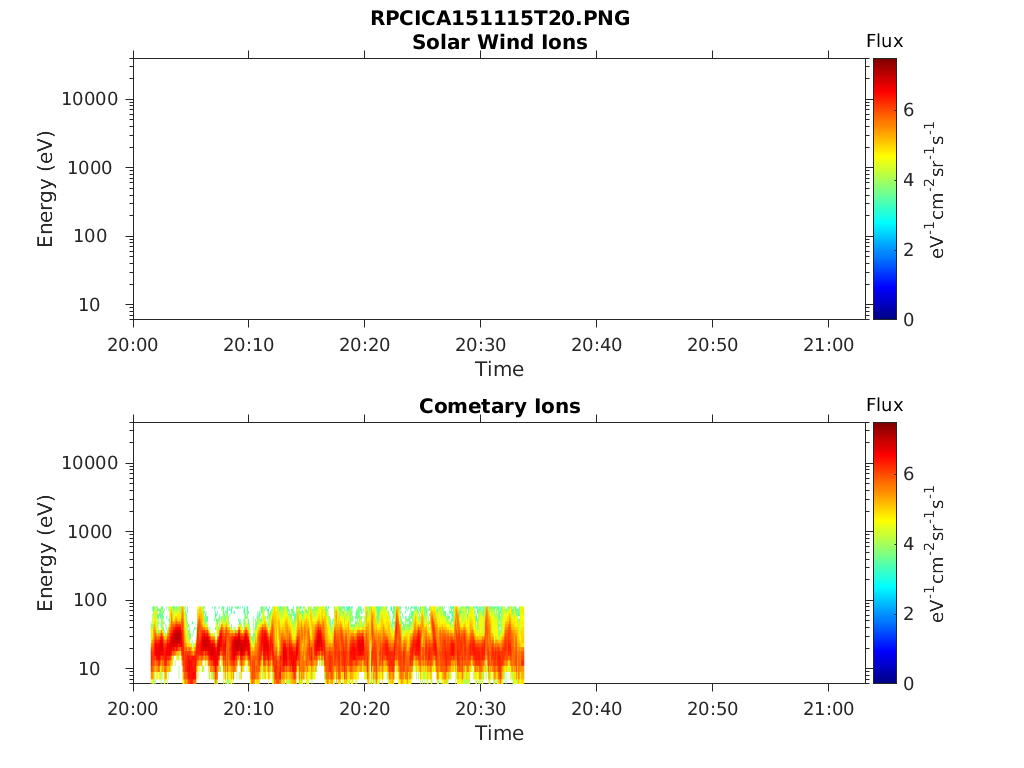Click the 20:20 tick on Solar Wind time axis
Screen dimensions: 1024x768
point(364,345)
